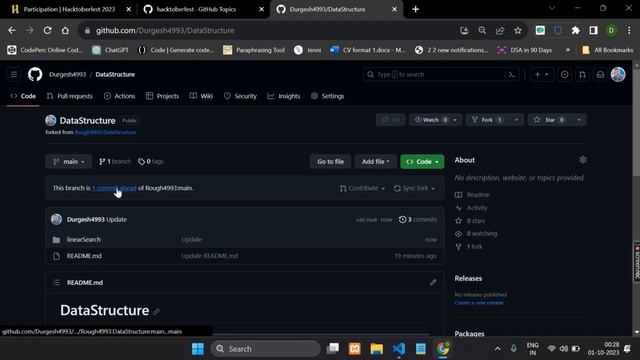Open the 1 branch link
This screenshot has width=640, height=360.
[115, 162]
